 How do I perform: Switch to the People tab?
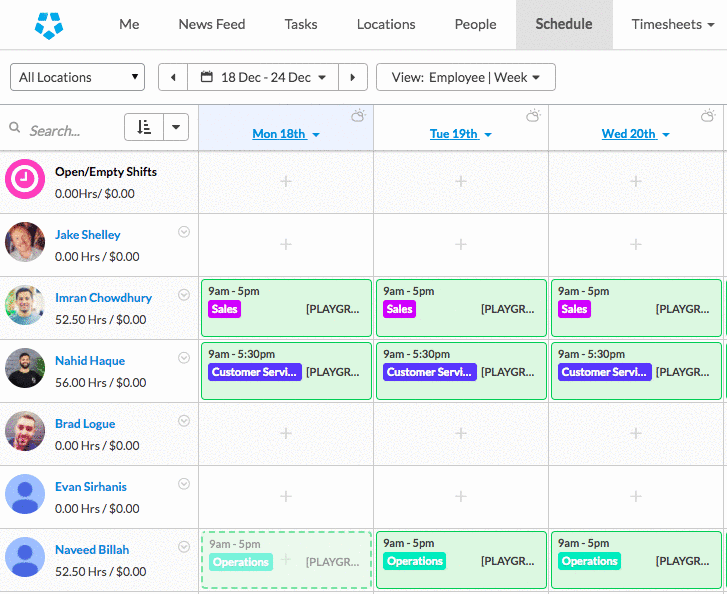point(475,24)
